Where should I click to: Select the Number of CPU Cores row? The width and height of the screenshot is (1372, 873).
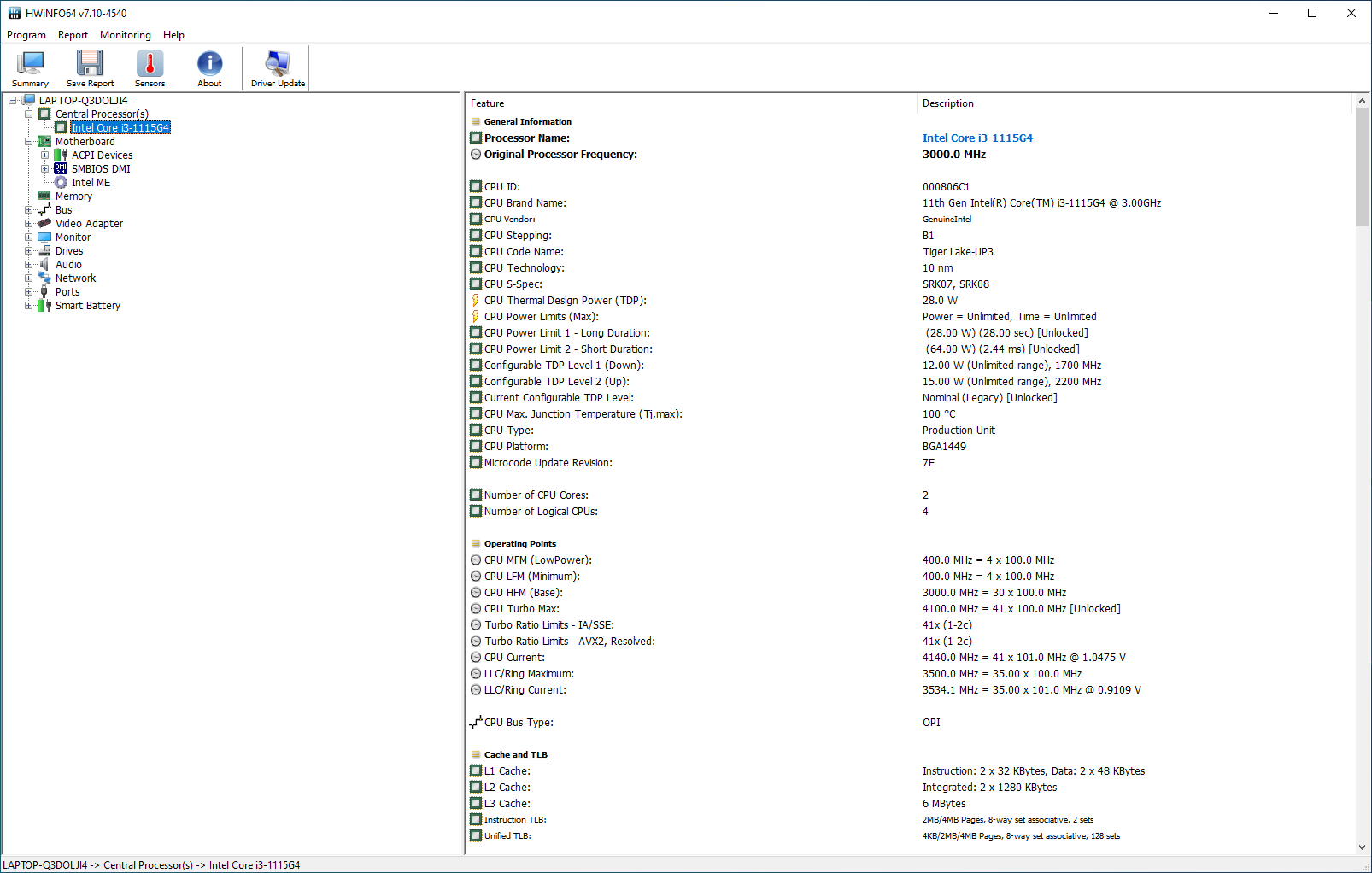[x=910, y=495]
